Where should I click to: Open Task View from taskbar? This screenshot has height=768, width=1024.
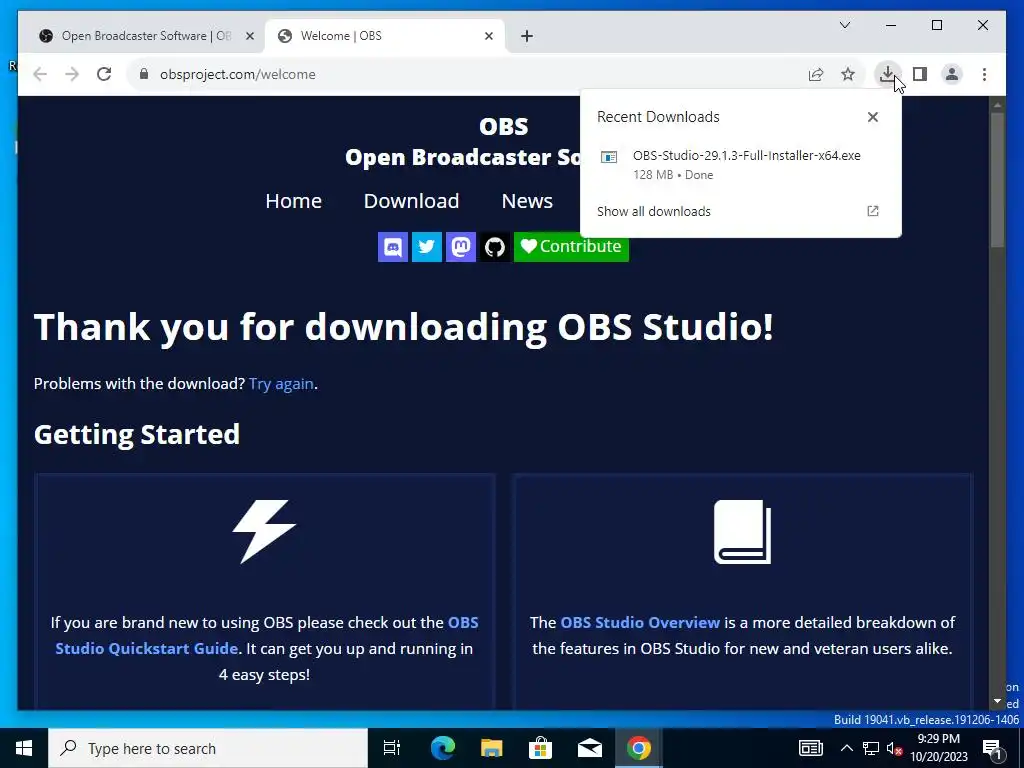coord(391,748)
